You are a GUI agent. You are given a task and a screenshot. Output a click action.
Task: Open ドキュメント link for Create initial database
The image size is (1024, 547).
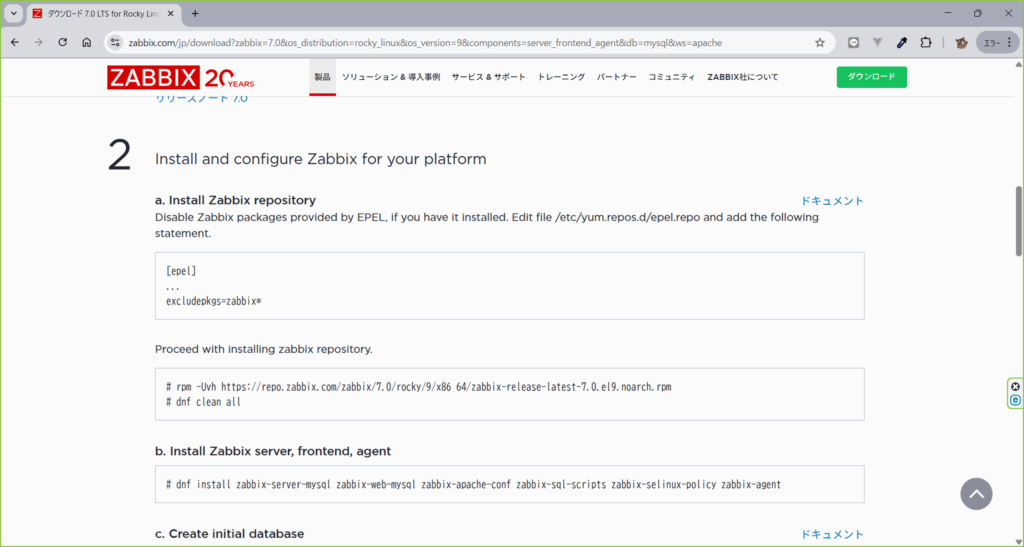tap(832, 535)
